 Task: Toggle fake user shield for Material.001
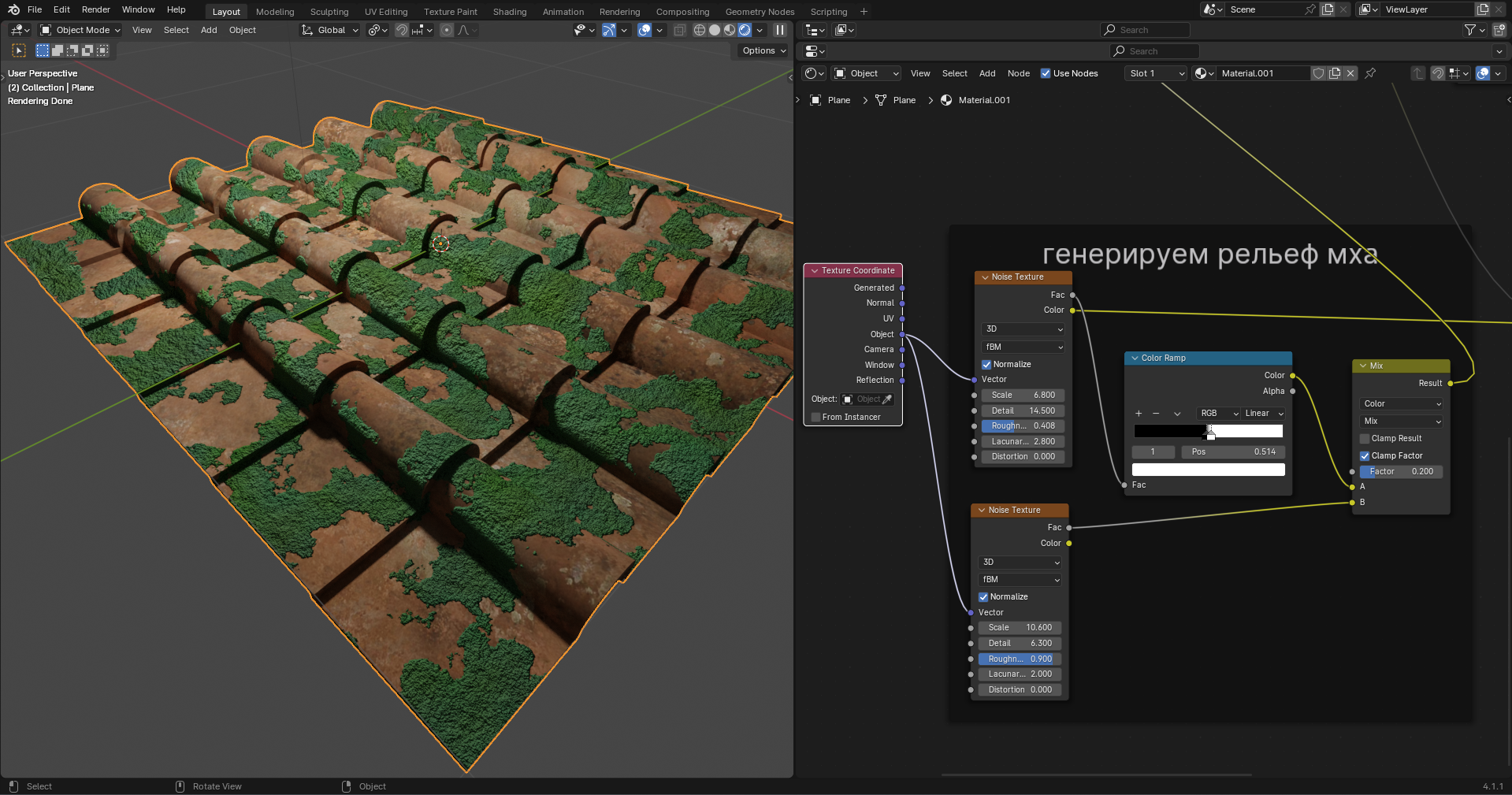point(1318,73)
